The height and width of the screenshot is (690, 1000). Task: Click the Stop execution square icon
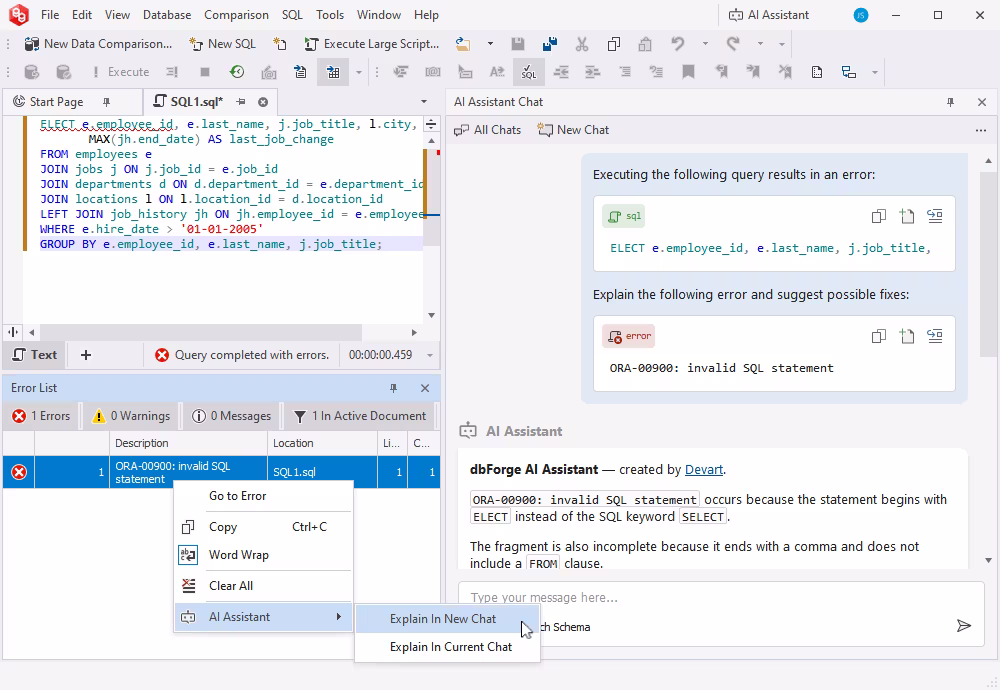coord(205,72)
